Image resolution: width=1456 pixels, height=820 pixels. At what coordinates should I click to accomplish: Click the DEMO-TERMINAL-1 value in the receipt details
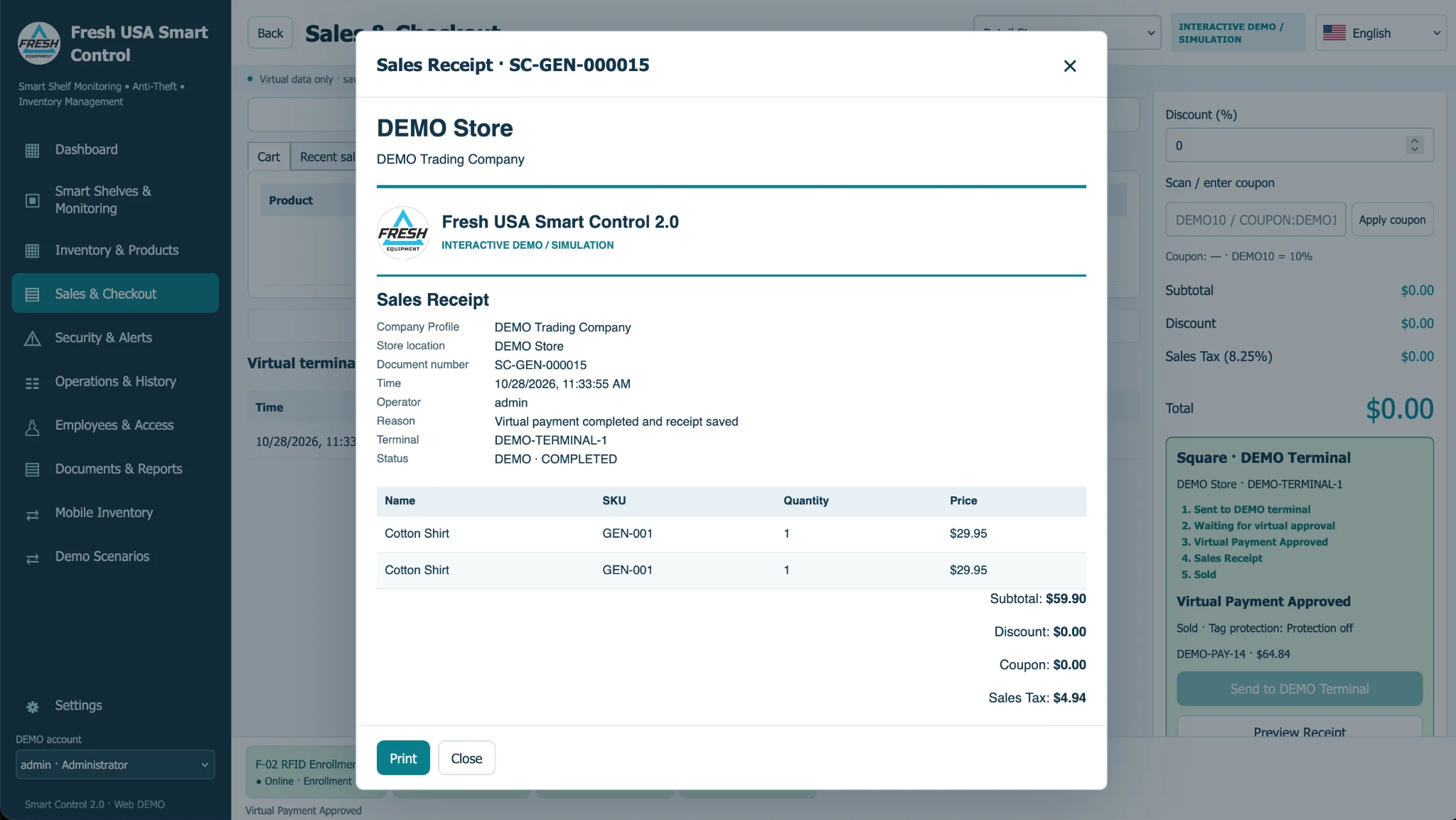pyautogui.click(x=550, y=440)
